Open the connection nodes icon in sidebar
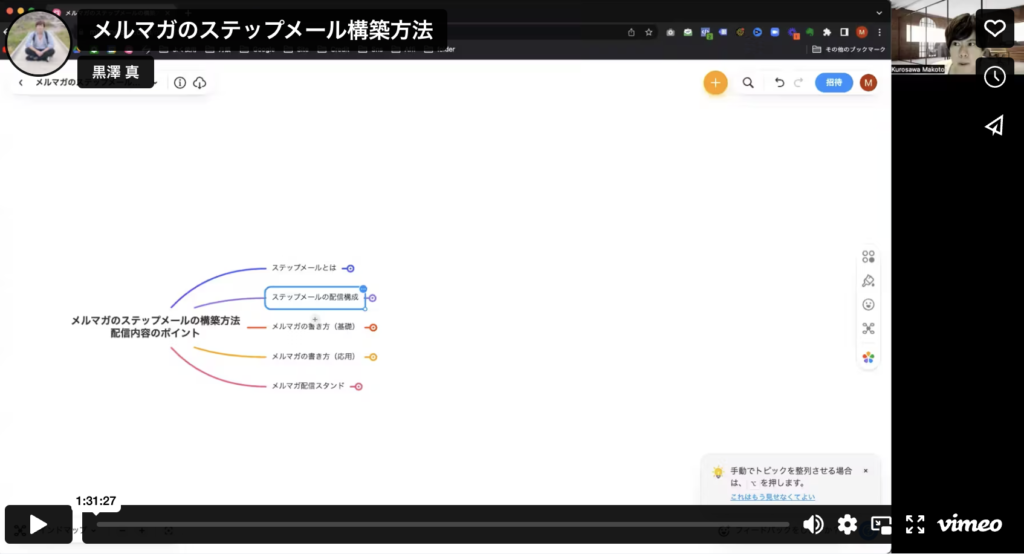Screen dimensions: 1024x554 tap(869, 329)
